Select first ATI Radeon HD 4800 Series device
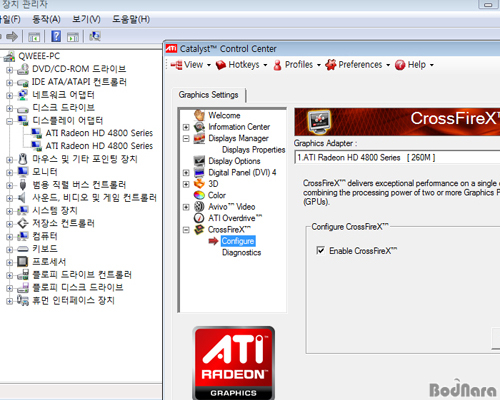The height and width of the screenshot is (400, 500). point(99,133)
